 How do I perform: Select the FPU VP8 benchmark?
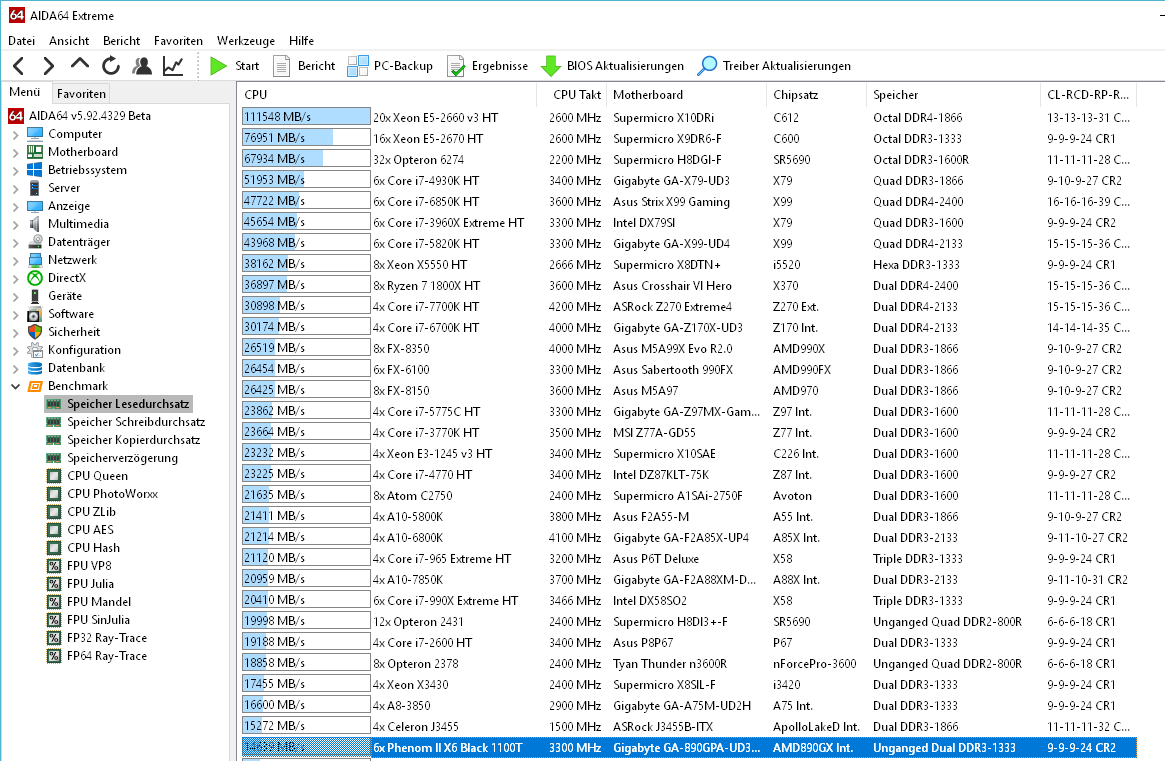[79, 566]
